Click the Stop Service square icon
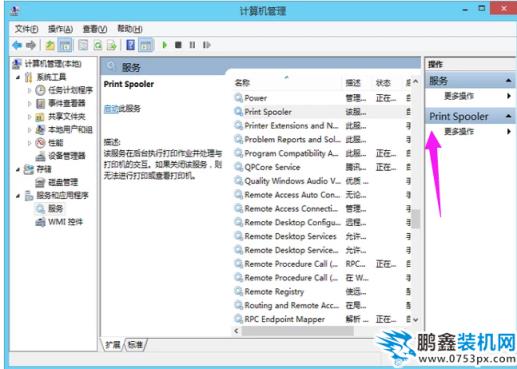The height and width of the screenshot is (369, 517). [178, 45]
